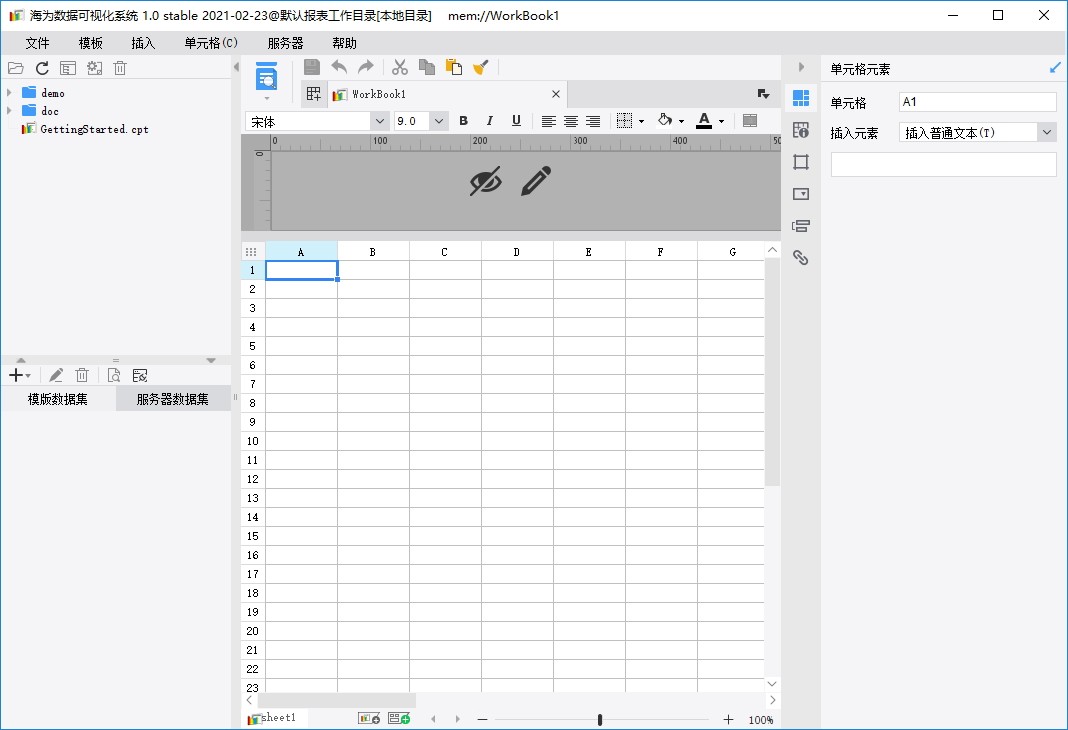1068x730 pixels.
Task: Open the cell borders dropdown arrow
Action: (642, 122)
